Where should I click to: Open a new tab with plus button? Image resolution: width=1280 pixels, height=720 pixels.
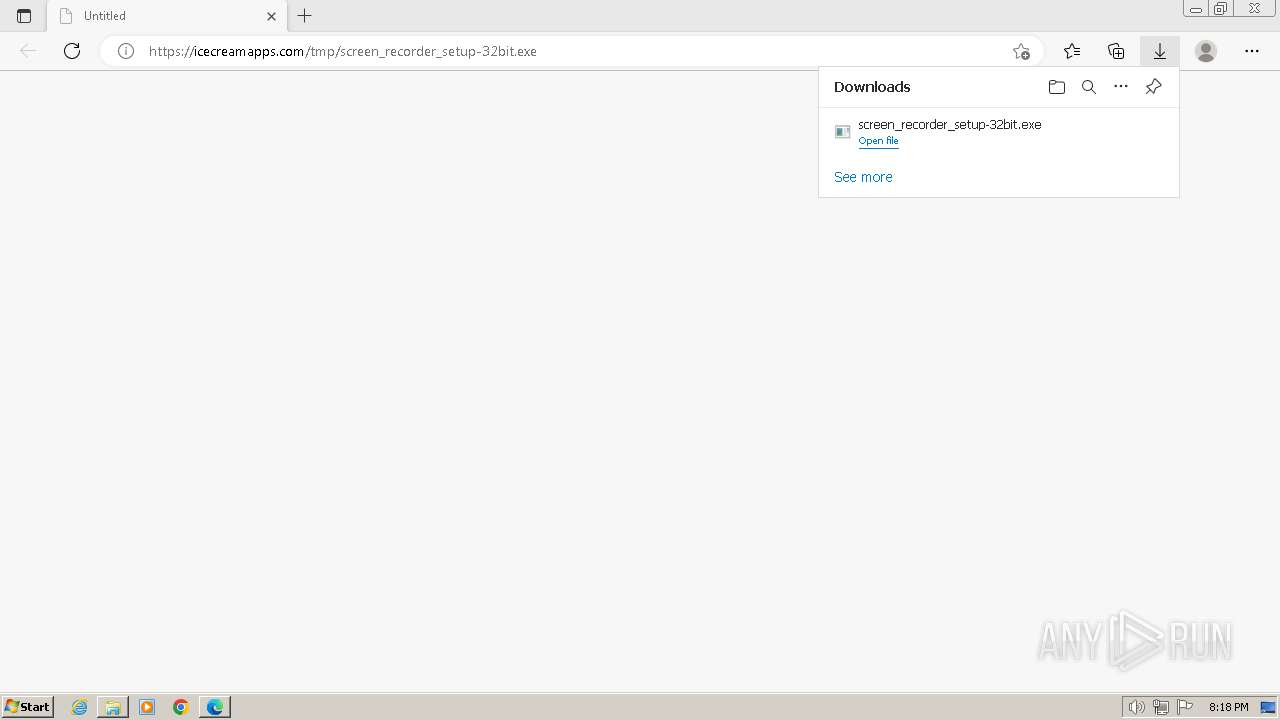[x=305, y=16]
